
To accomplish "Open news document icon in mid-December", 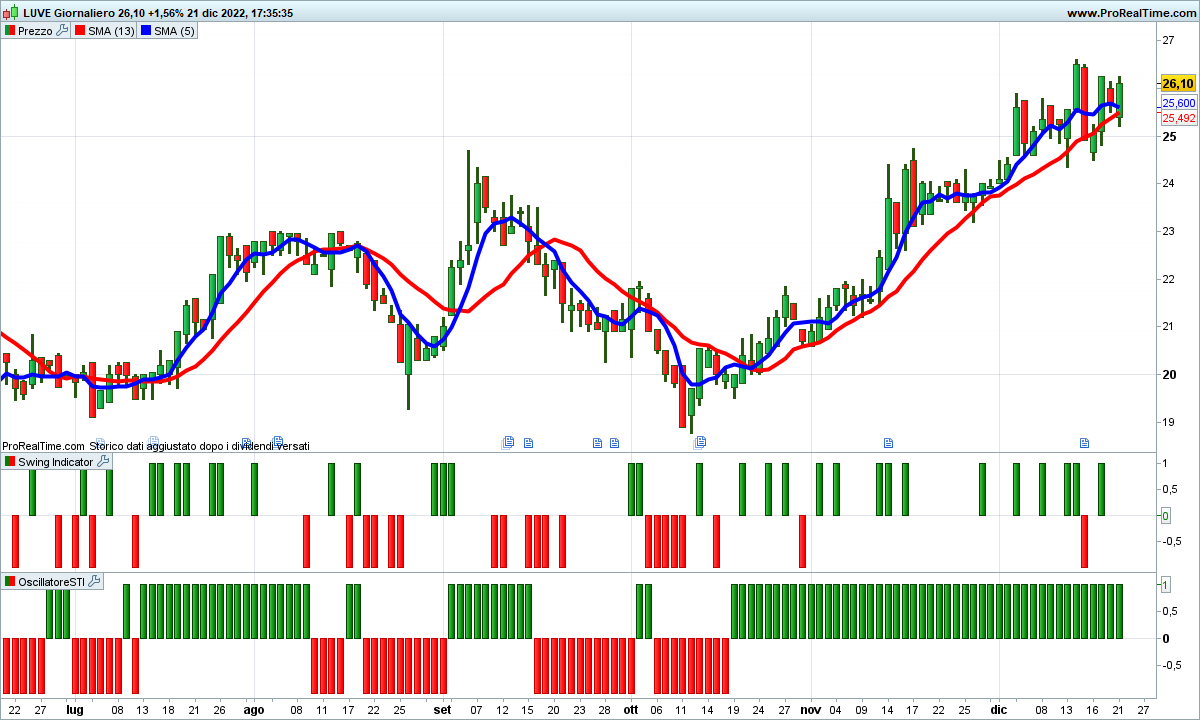I will [x=1083, y=442].
